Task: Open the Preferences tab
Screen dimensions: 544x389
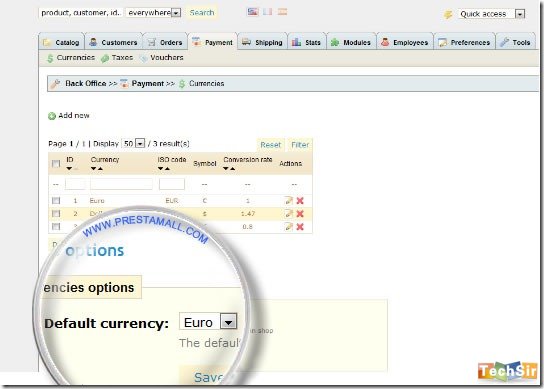Action: pos(464,42)
